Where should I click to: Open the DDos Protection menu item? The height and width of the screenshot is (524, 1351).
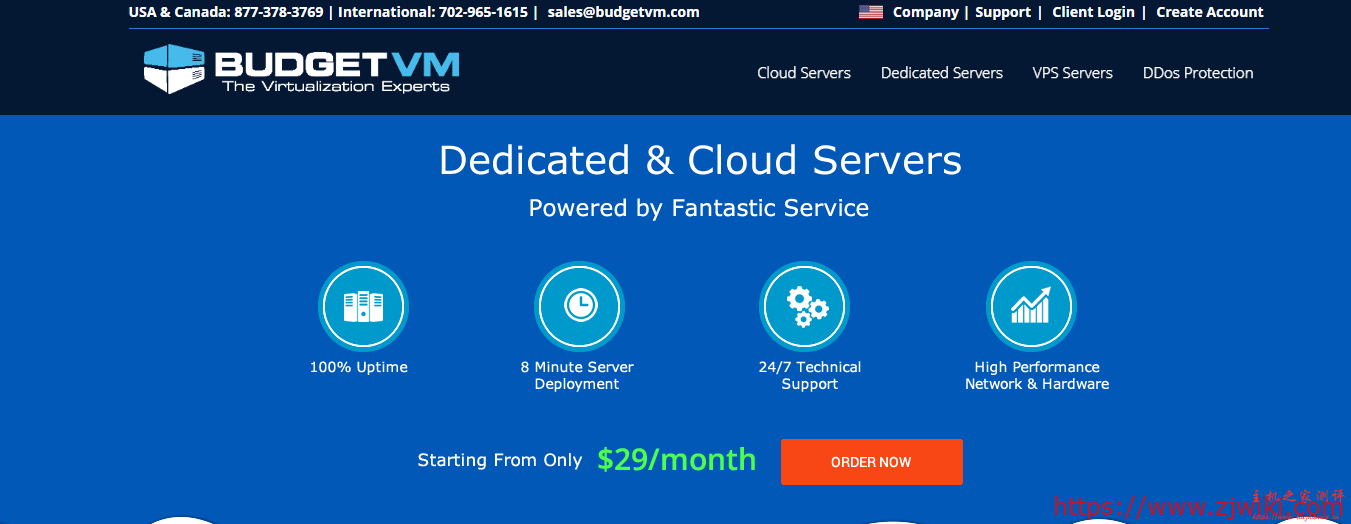(x=1197, y=73)
